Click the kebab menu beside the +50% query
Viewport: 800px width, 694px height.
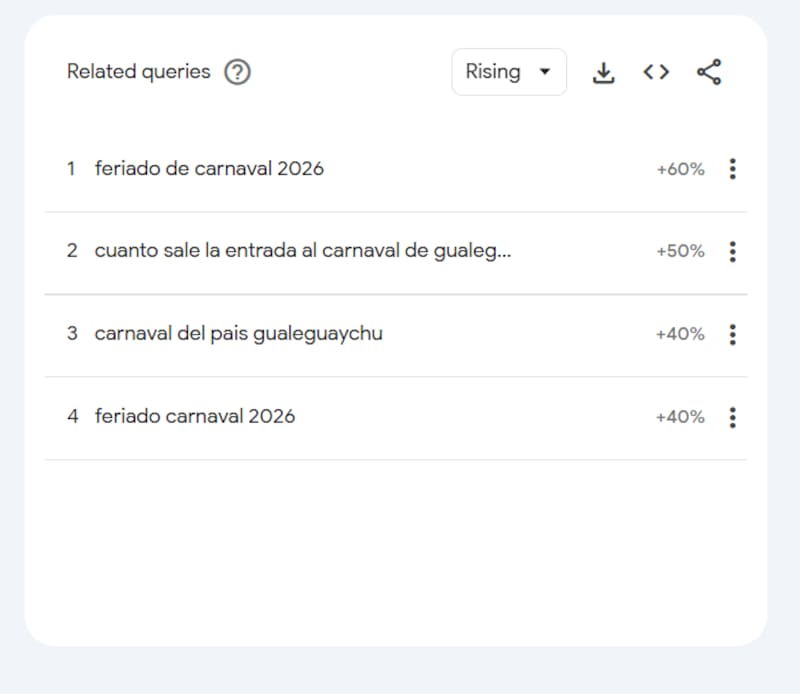pyautogui.click(x=733, y=251)
